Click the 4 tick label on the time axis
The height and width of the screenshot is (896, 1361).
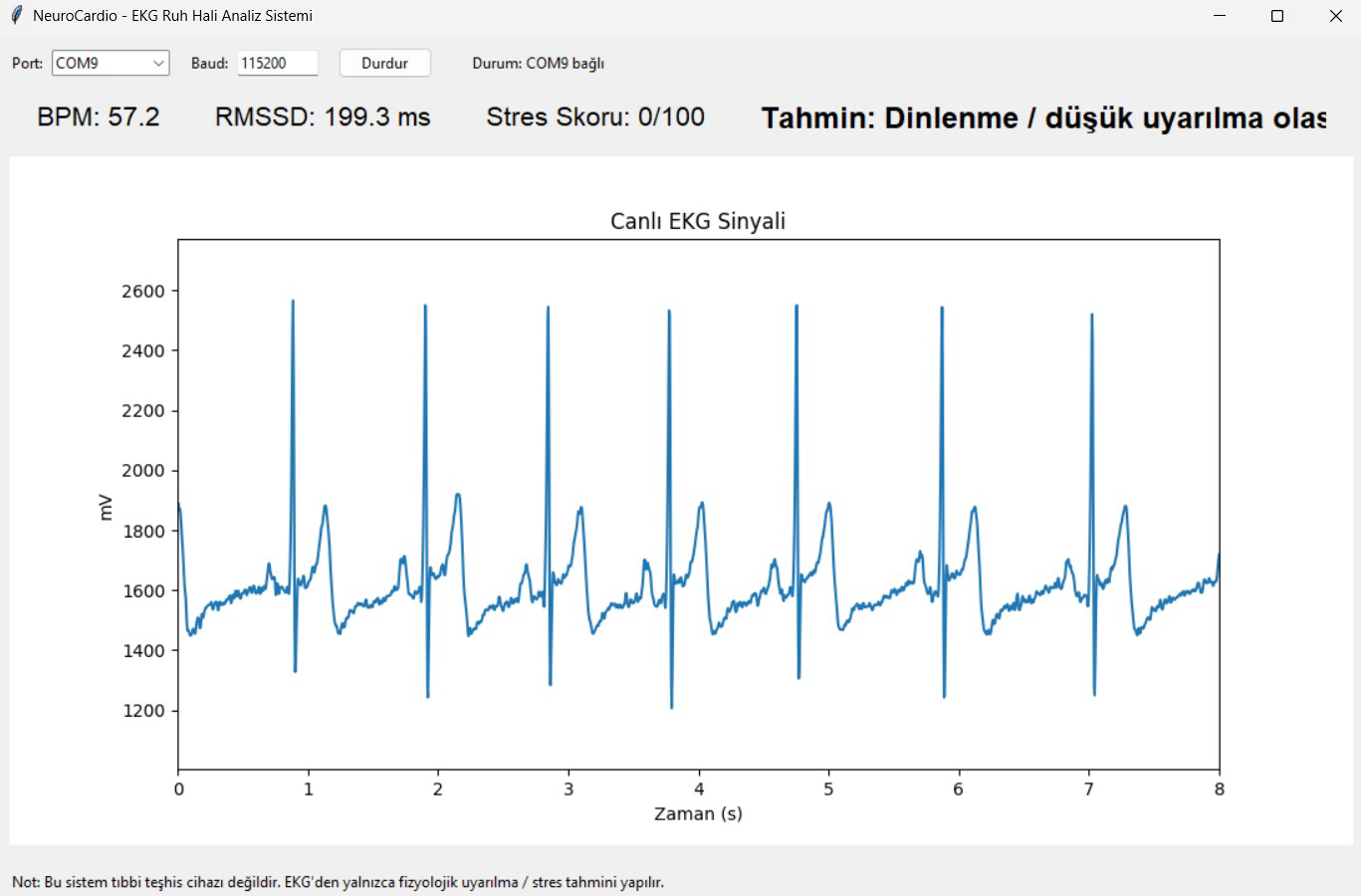pos(699,789)
